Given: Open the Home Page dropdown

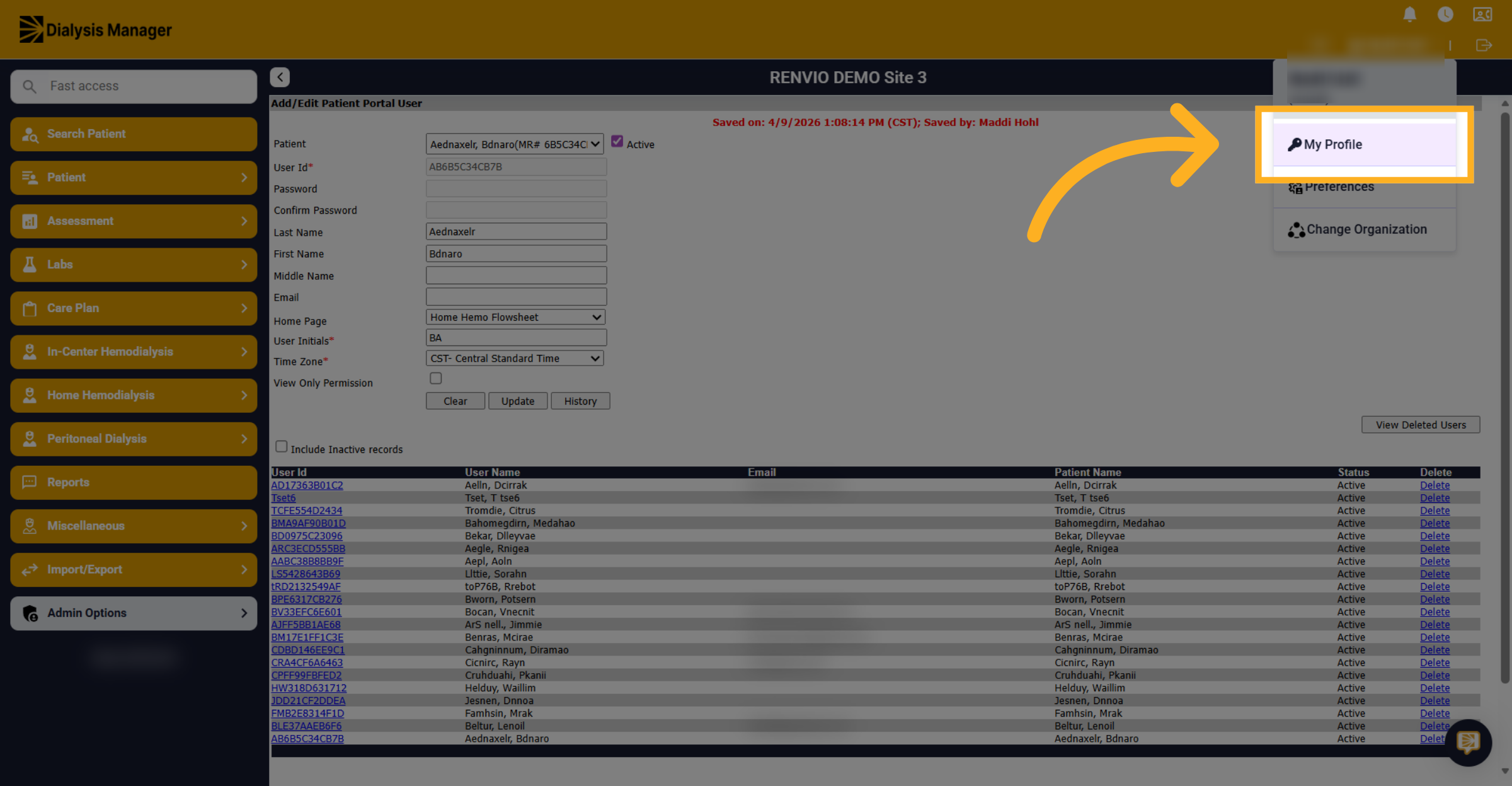Looking at the screenshot, I should point(515,317).
